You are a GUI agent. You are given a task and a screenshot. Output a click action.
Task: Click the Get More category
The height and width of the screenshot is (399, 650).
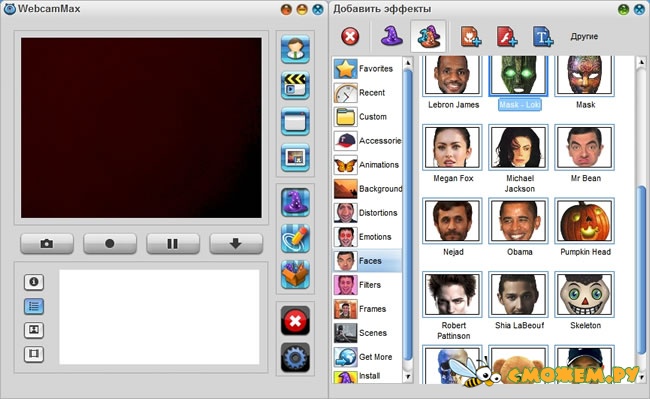[367, 357]
